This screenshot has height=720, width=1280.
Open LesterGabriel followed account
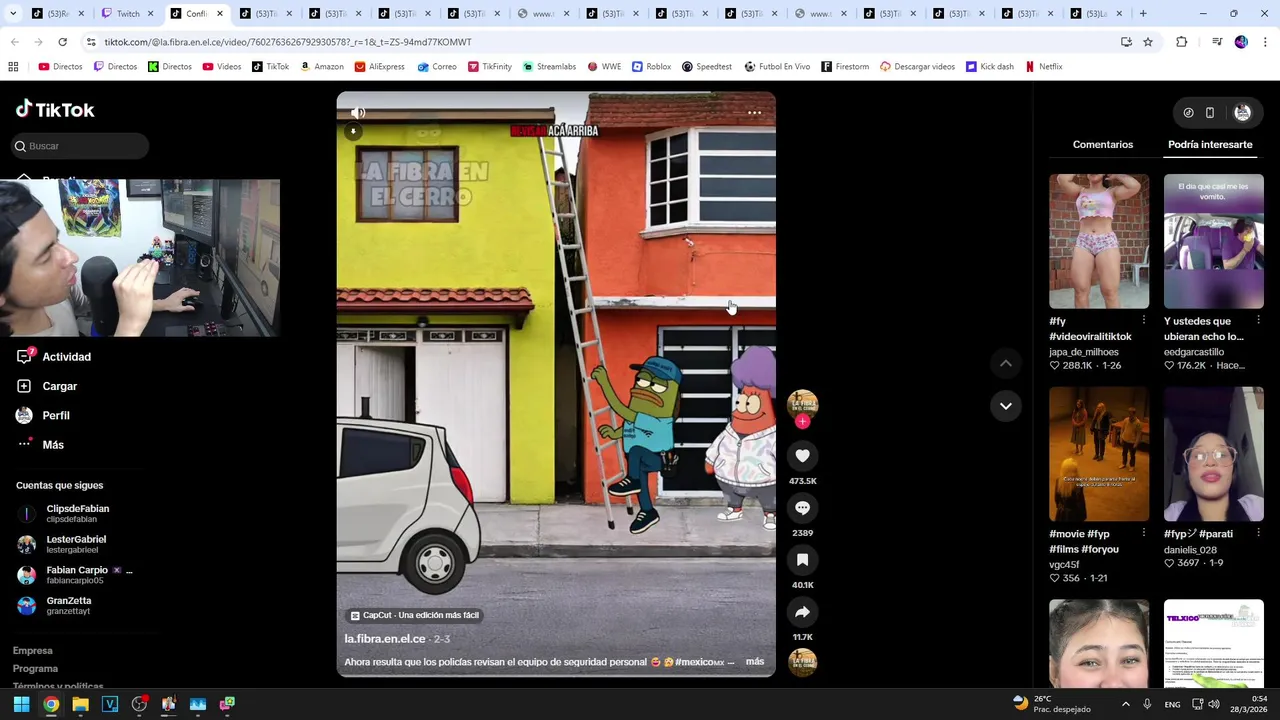pos(62,544)
